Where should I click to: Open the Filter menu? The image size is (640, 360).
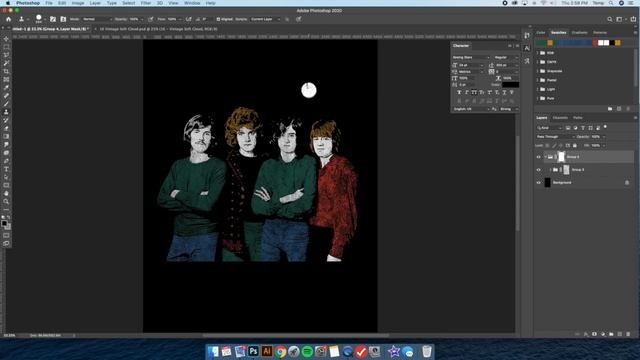point(146,3)
